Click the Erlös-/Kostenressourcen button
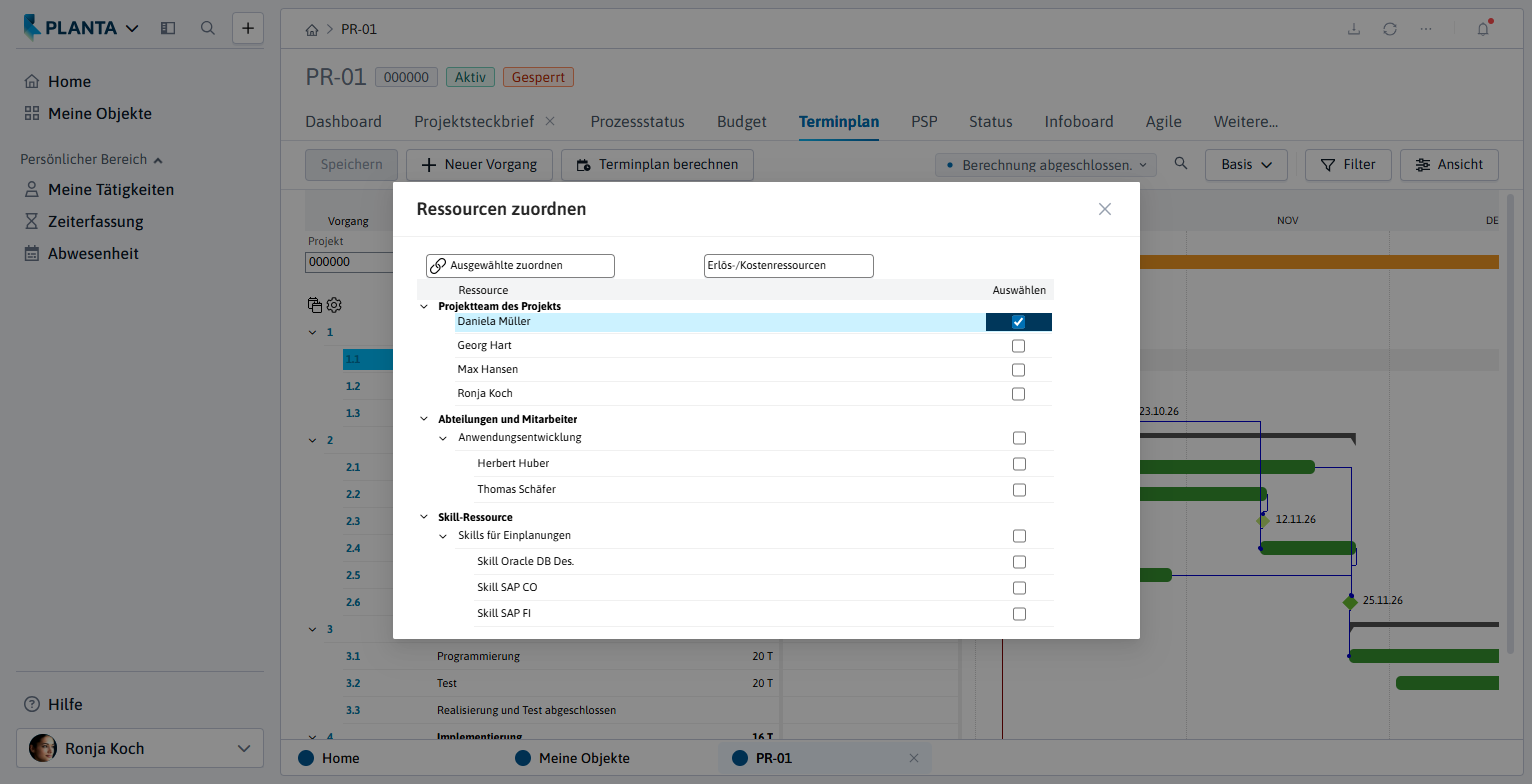 click(x=789, y=266)
